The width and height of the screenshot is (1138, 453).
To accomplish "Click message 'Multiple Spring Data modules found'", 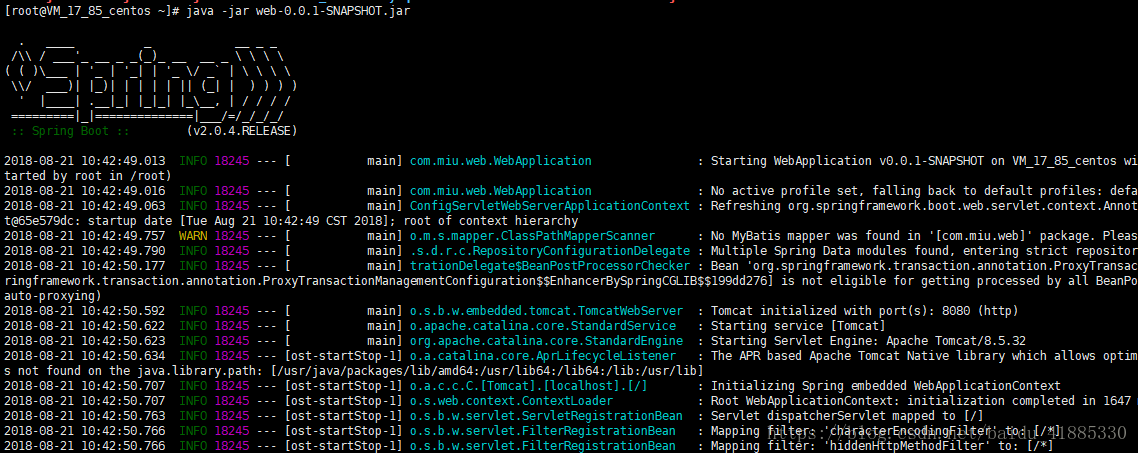I will [x=830, y=251].
